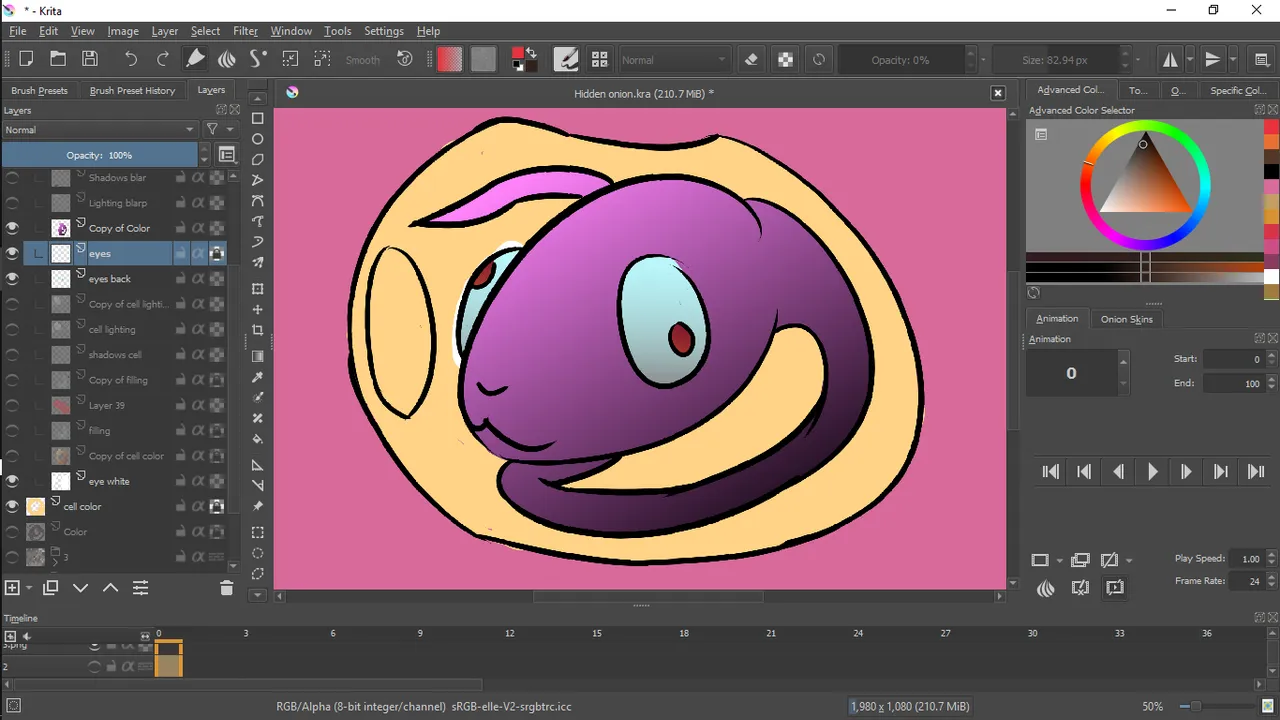The height and width of the screenshot is (720, 1280).
Task: Click the foreground/background color selector
Action: pyautogui.click(x=524, y=59)
